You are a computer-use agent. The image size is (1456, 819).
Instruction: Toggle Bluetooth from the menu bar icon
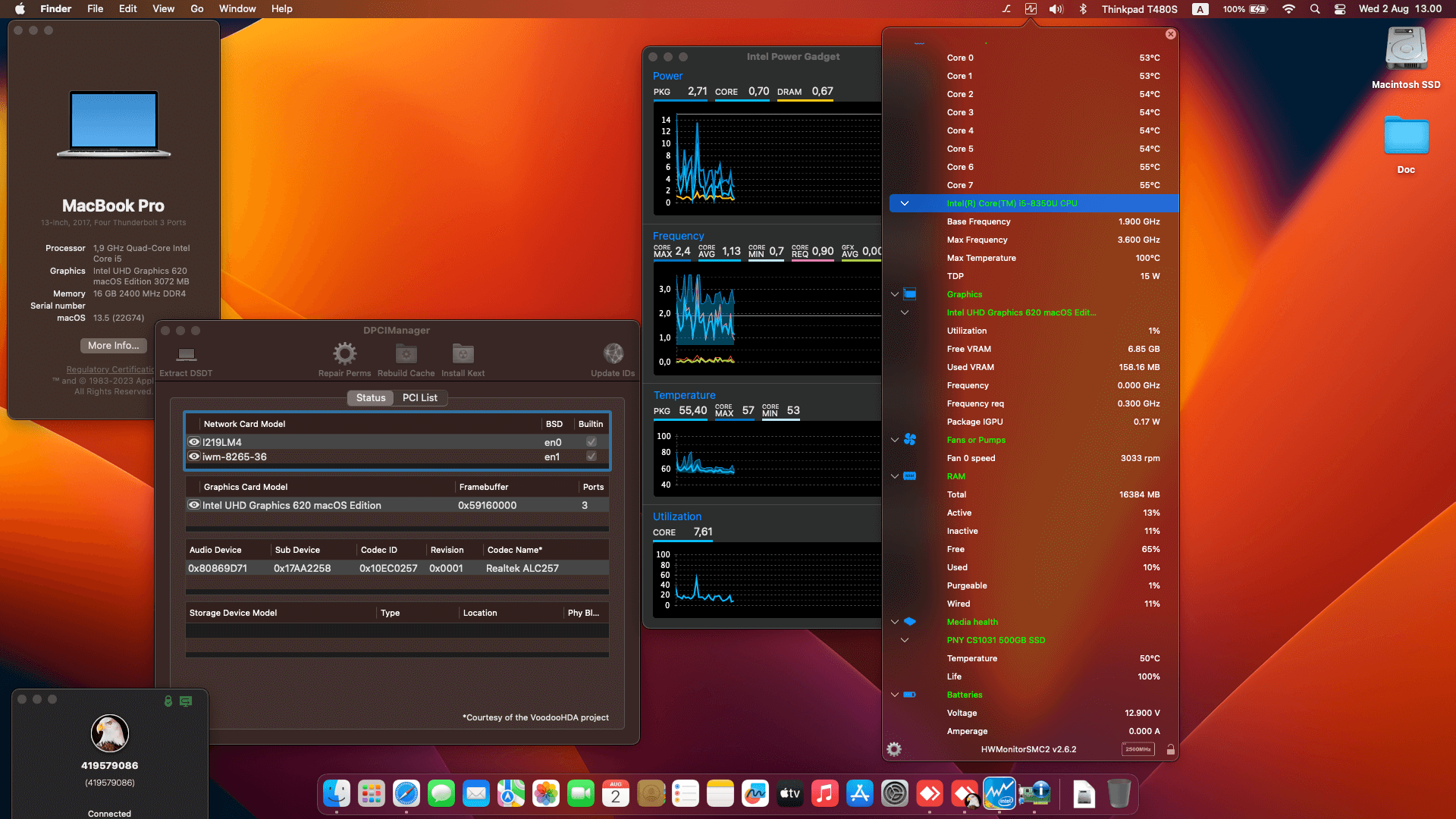(x=1083, y=9)
